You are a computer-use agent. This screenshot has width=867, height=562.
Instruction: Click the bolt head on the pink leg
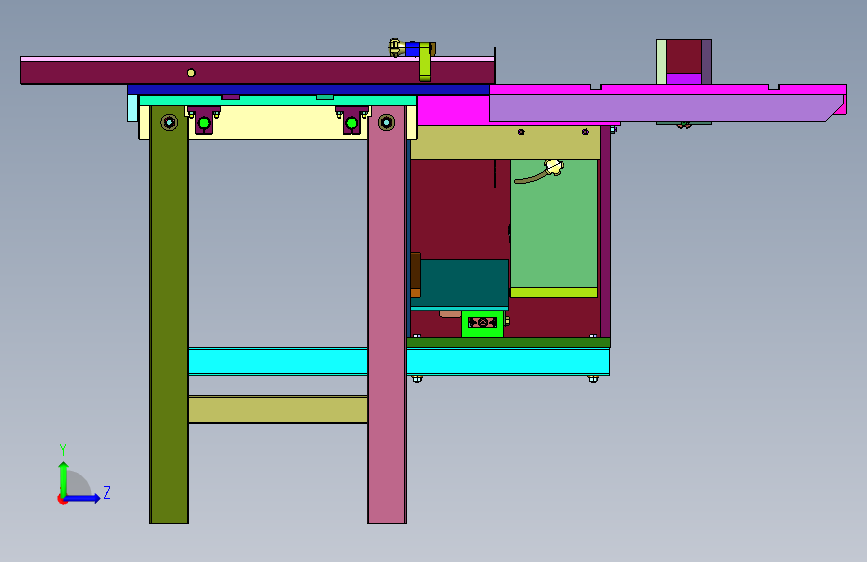(x=387, y=122)
